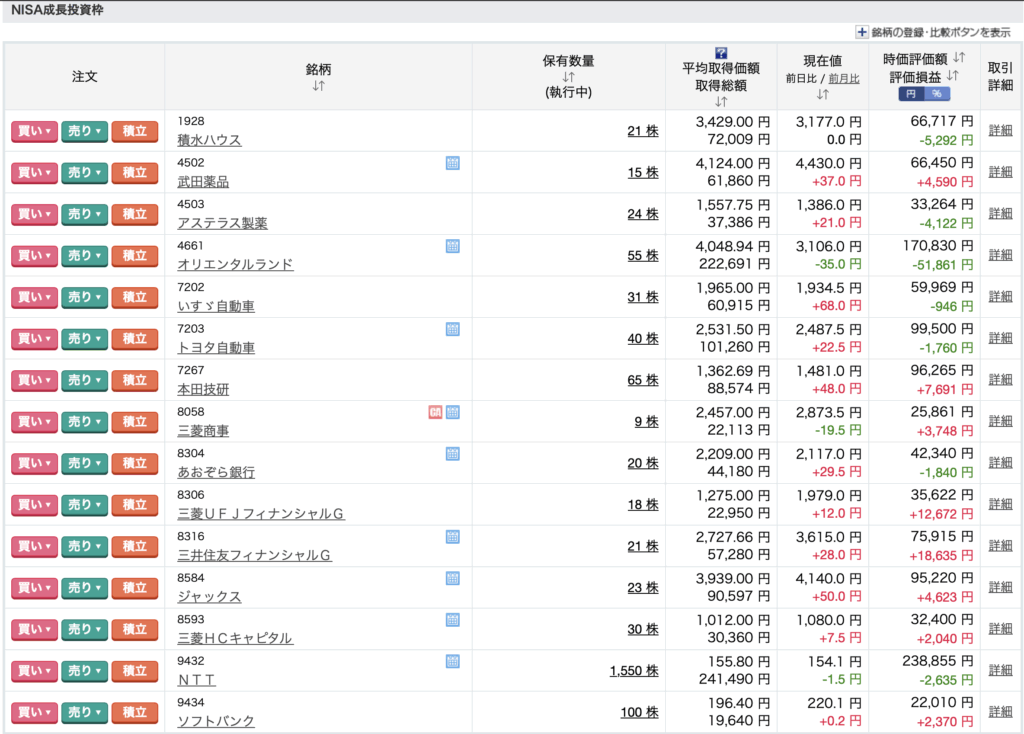Image resolution: width=1024 pixels, height=734 pixels.
Task: Switch 評価損益 display to 円
Action: pos(911,94)
